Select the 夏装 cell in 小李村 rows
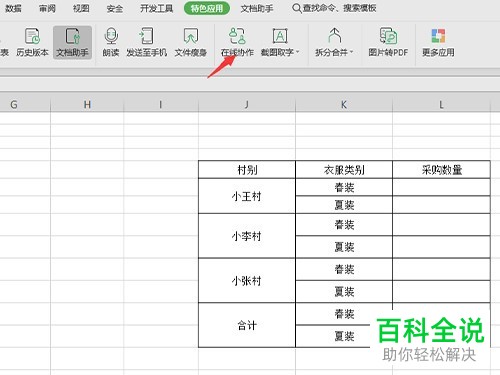The width and height of the screenshot is (500, 375). click(x=344, y=247)
